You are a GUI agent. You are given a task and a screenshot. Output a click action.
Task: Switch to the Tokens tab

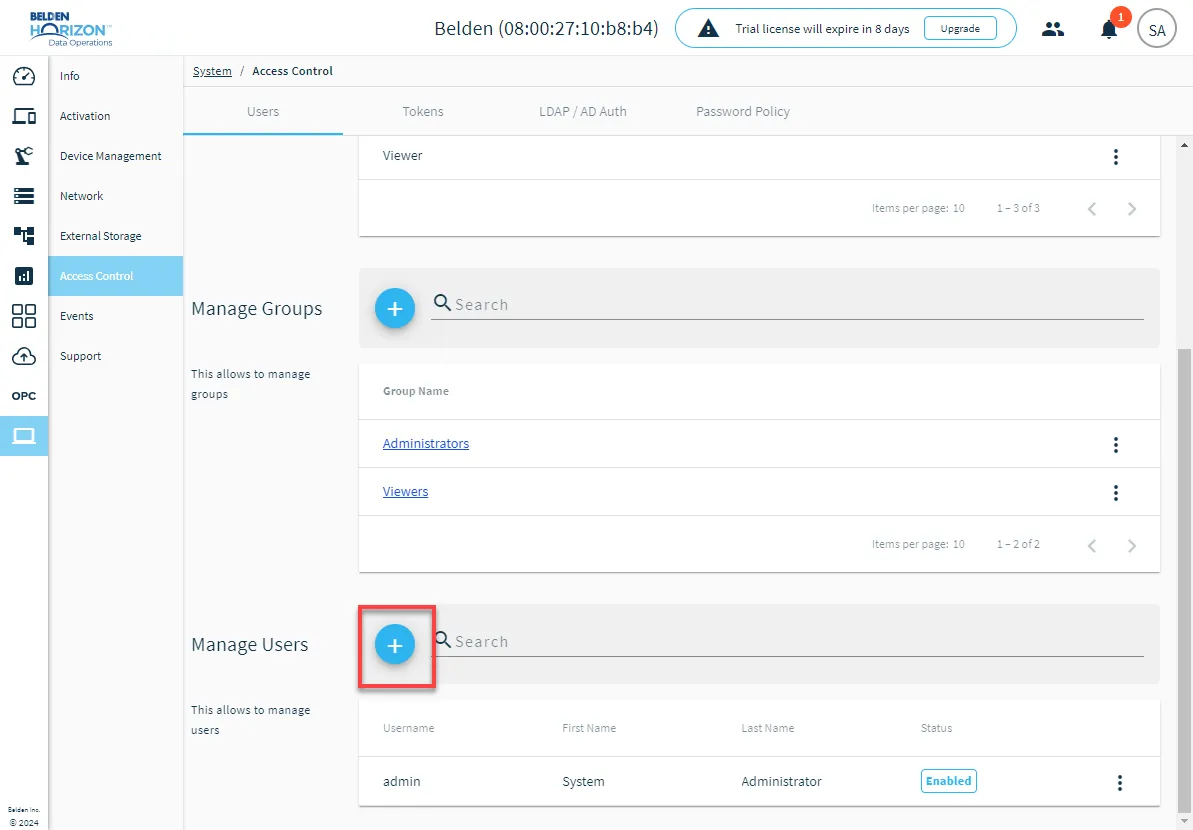point(423,112)
